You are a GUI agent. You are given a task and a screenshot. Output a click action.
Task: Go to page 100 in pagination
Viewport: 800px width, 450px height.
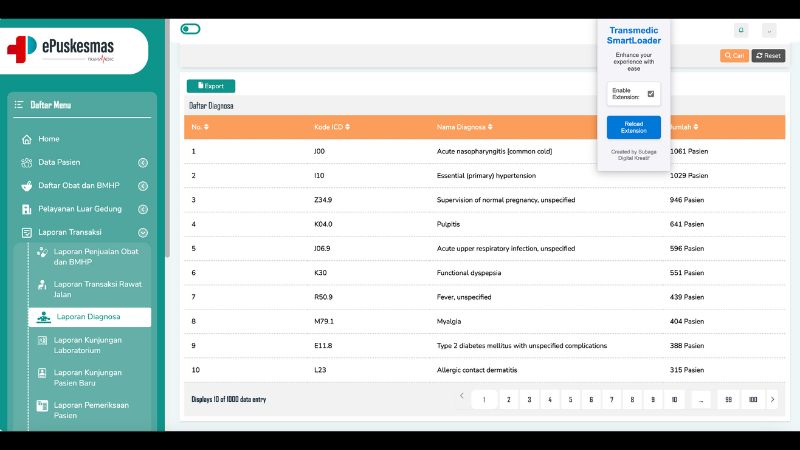coord(752,400)
